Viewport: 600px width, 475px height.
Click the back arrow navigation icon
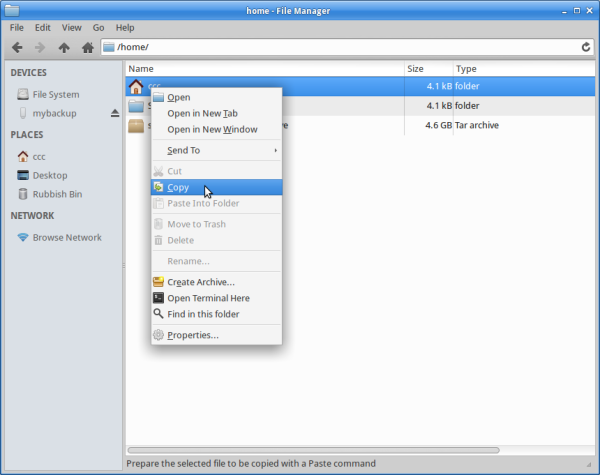coord(17,47)
